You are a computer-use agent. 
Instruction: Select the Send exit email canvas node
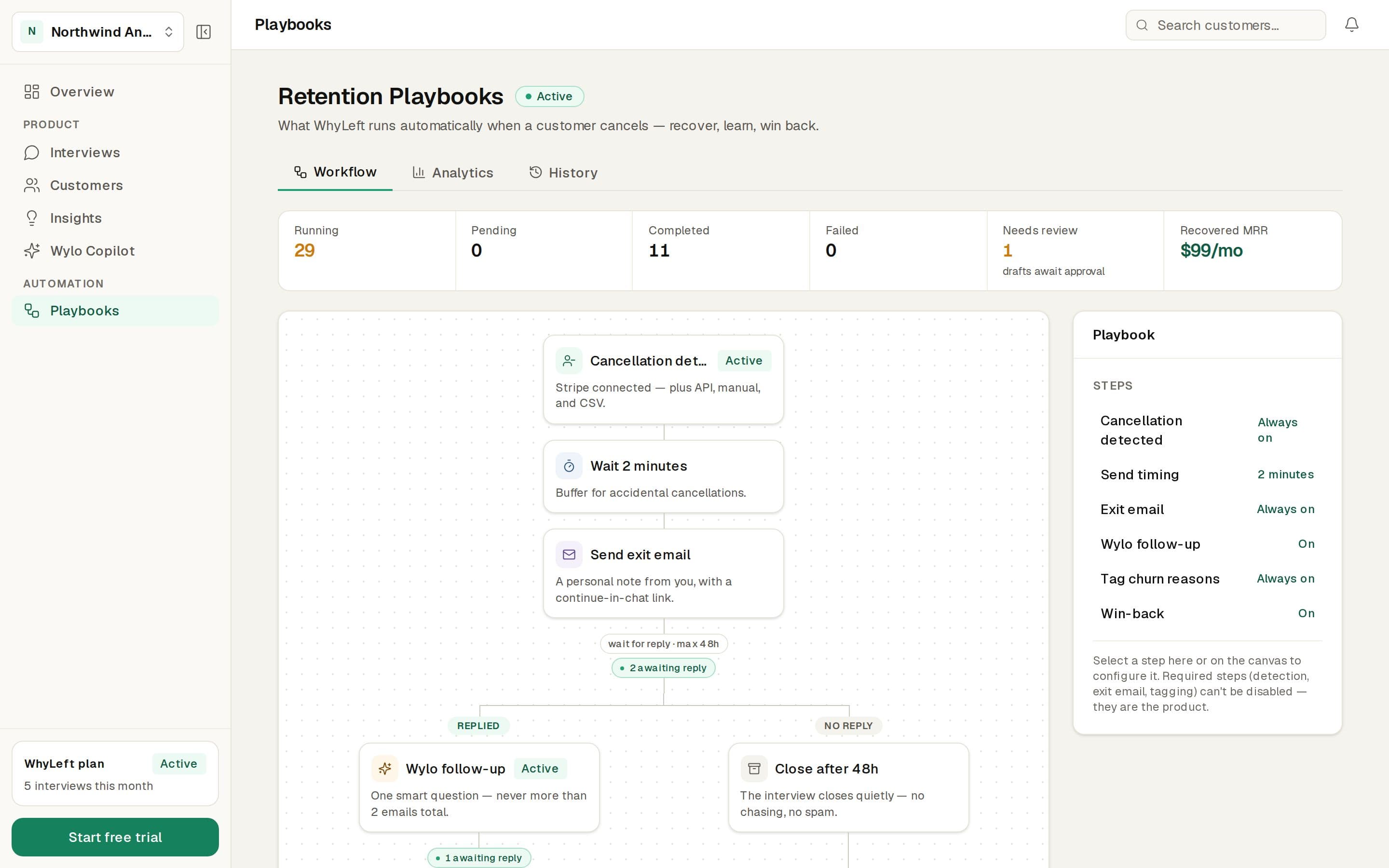point(664,573)
